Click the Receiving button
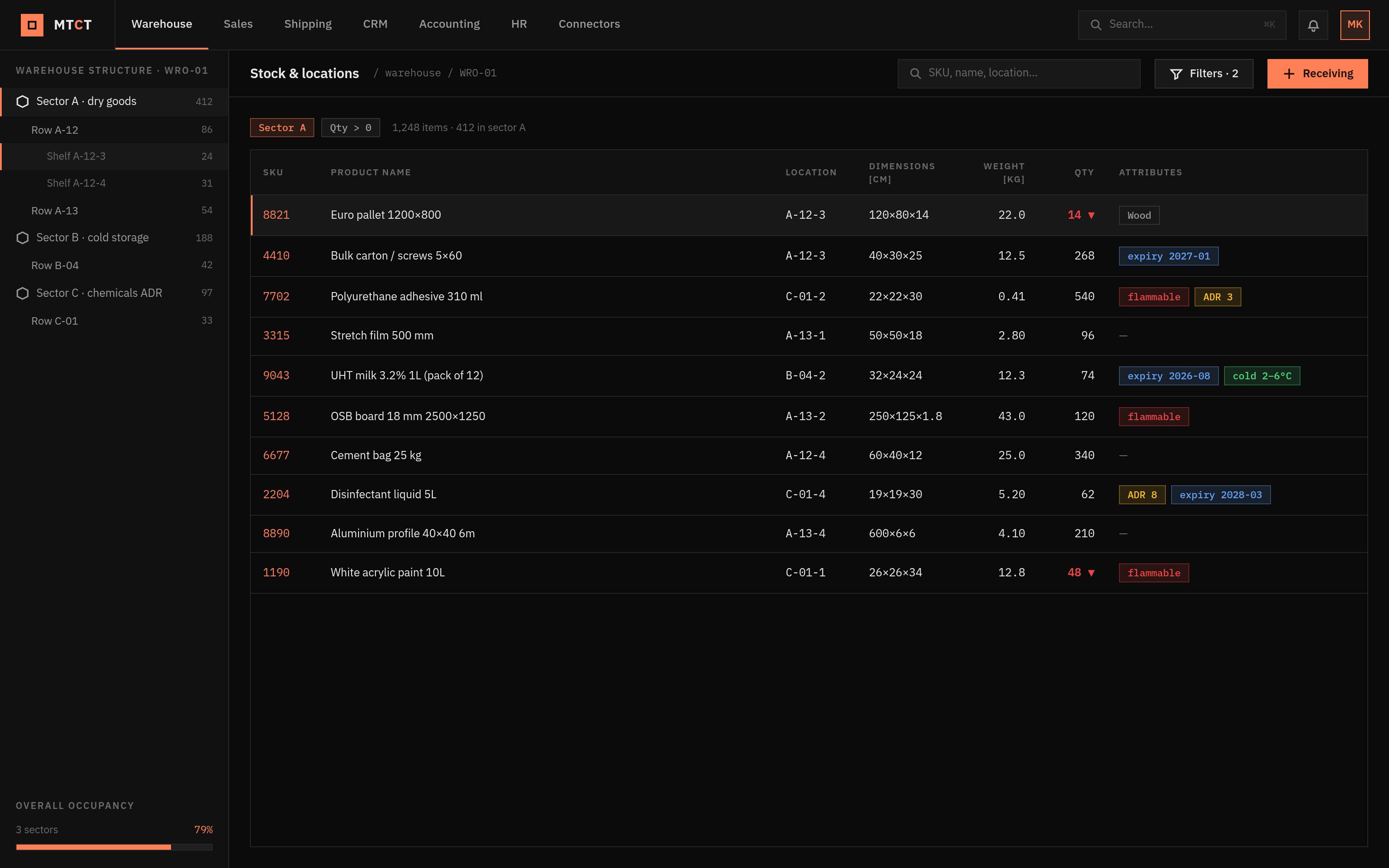This screenshot has height=868, width=1389. point(1317,73)
